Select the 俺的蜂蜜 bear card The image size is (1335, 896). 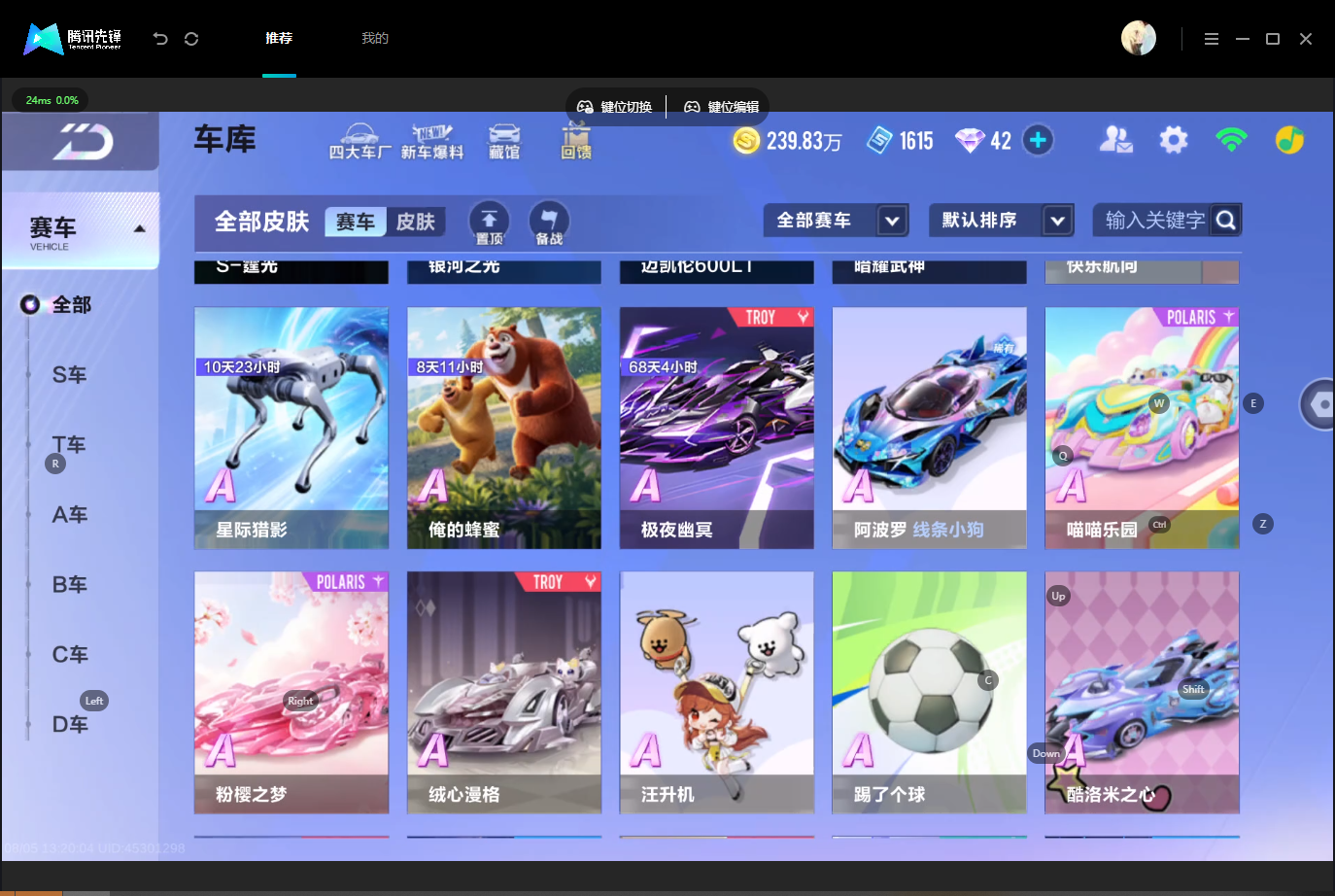pos(504,429)
